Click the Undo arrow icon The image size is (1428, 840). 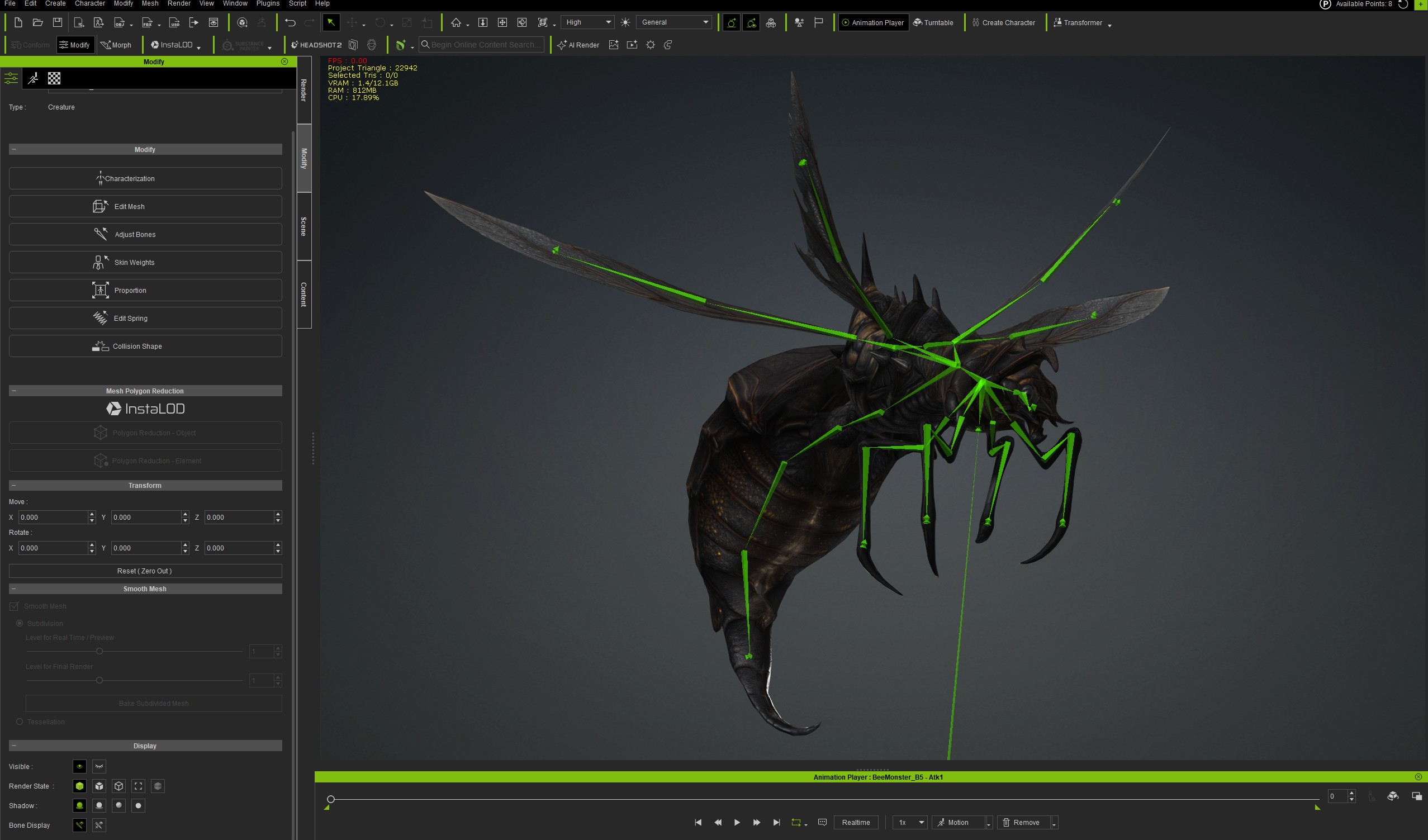[x=290, y=23]
